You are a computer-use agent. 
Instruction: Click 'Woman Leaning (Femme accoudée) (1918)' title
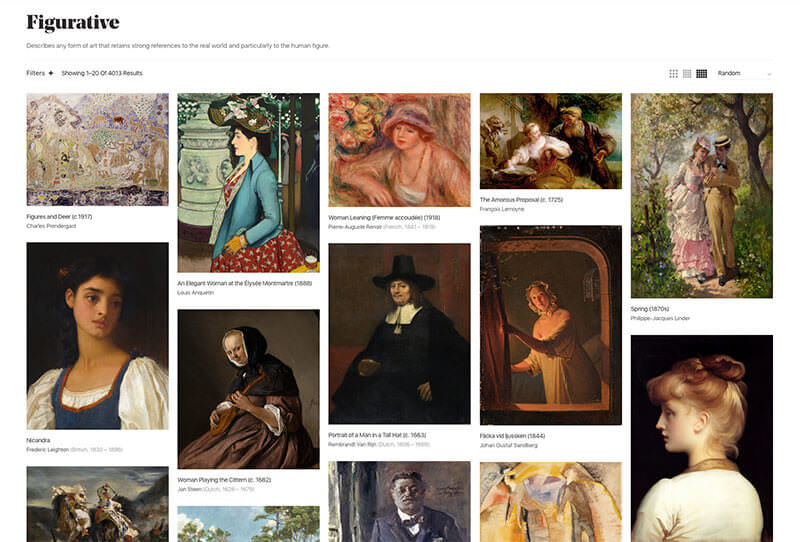click(384, 217)
